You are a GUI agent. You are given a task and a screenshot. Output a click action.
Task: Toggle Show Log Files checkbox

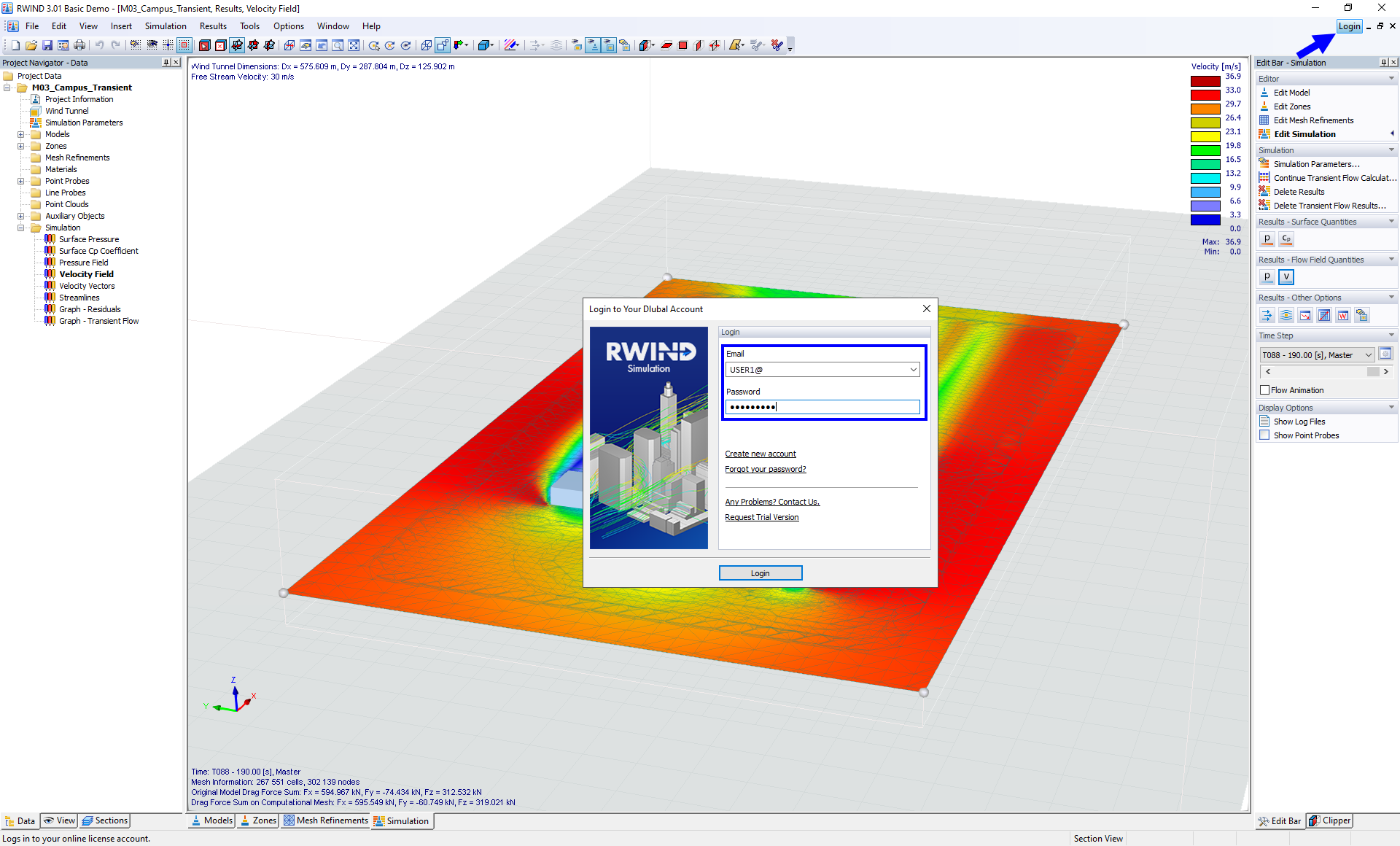click(1264, 421)
